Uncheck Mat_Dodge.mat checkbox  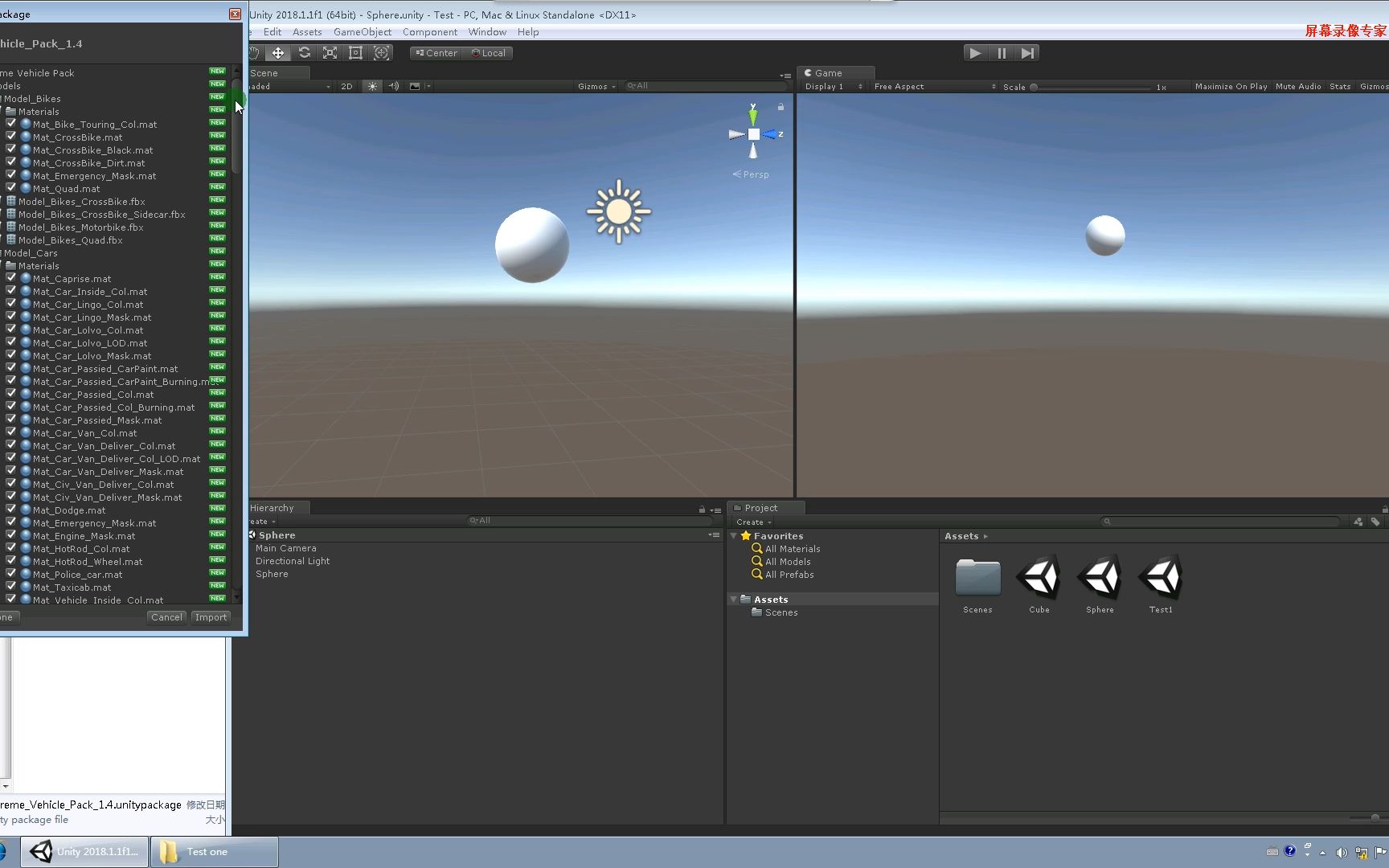click(x=11, y=510)
